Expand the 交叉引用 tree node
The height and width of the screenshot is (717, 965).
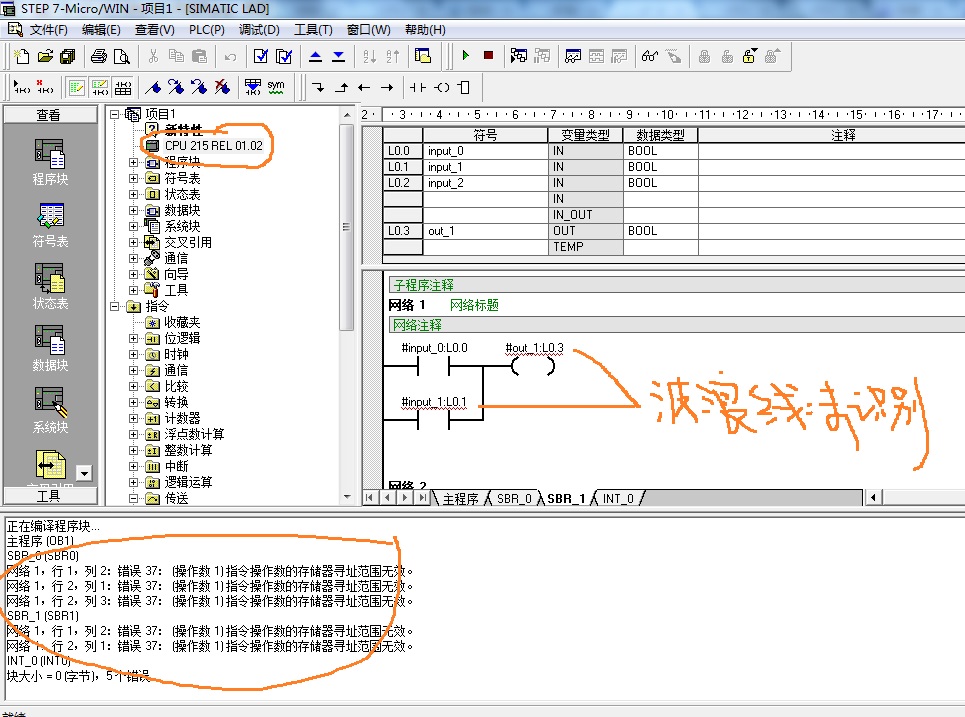(x=133, y=242)
